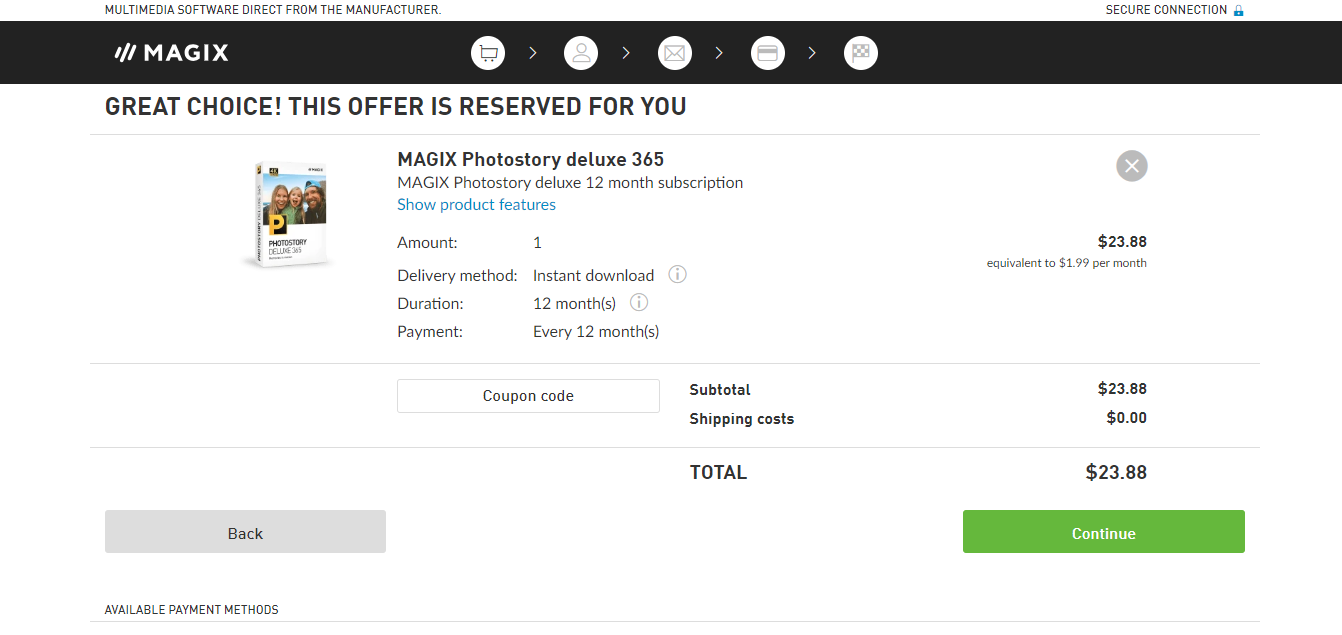Image resolution: width=1342 pixels, height=635 pixels.
Task: Click the $23.88 total amount
Action: coord(1116,472)
